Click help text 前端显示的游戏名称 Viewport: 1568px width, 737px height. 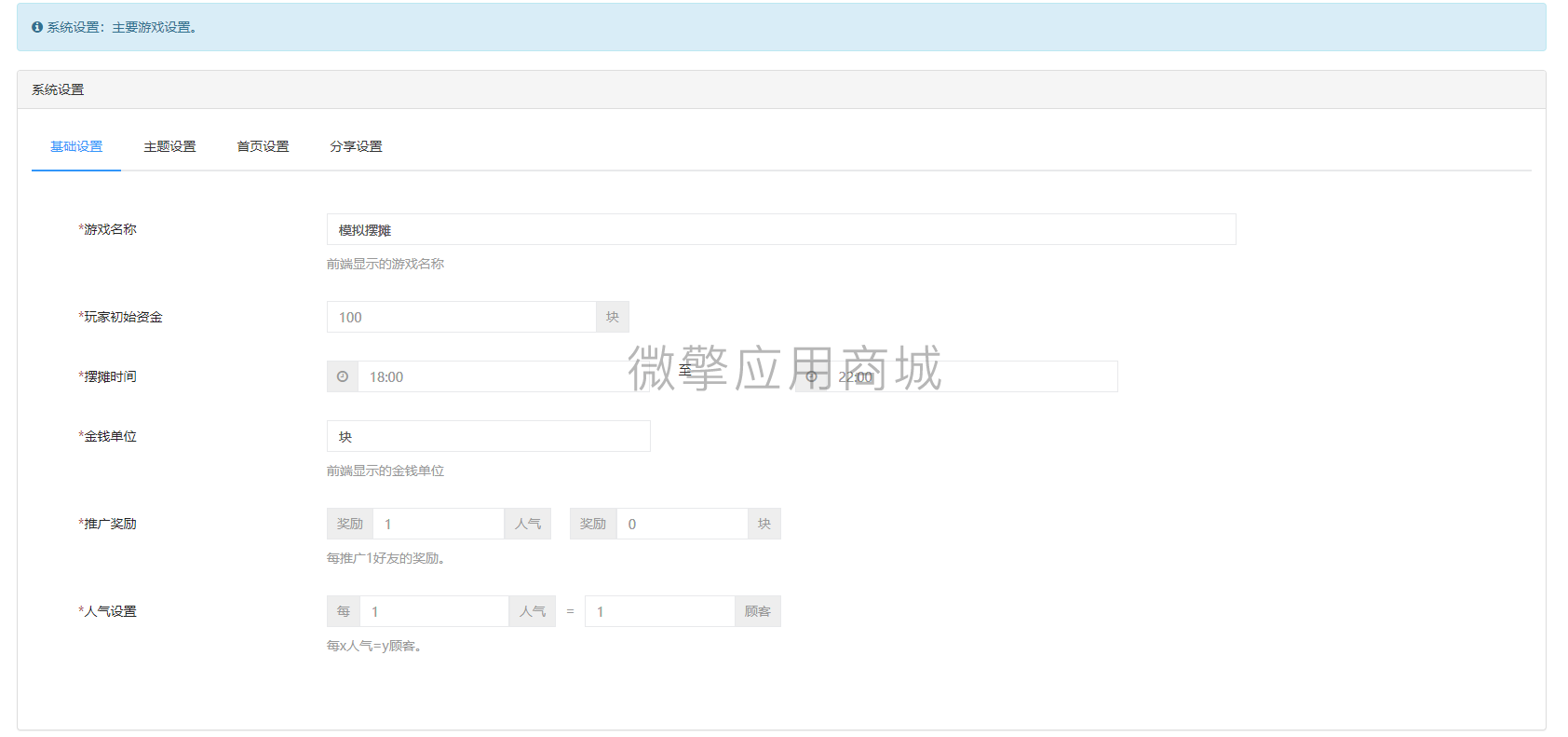385,264
